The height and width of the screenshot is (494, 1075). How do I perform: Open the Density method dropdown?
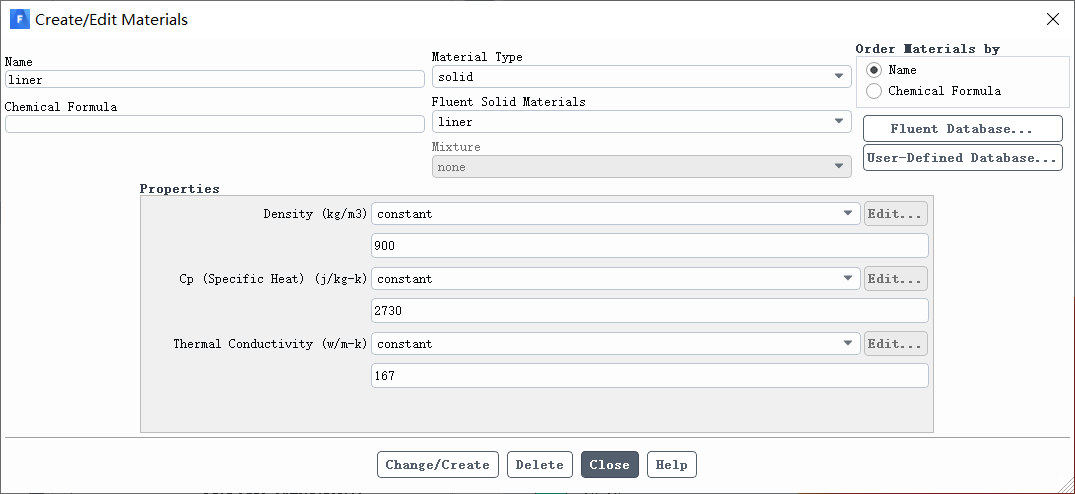[x=616, y=214]
